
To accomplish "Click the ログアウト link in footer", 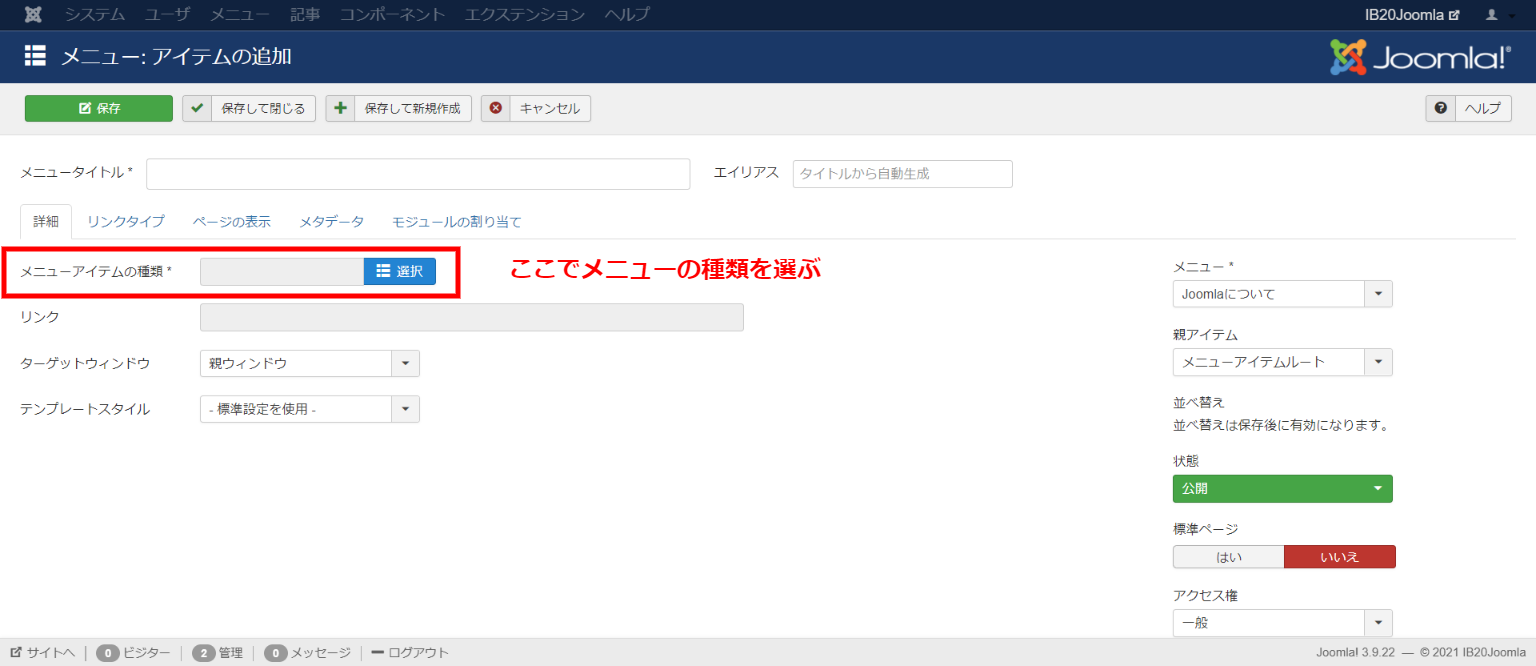I will pos(410,653).
